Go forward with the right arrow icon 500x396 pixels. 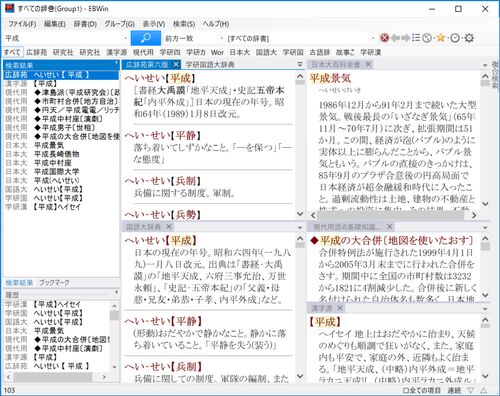[406, 38]
